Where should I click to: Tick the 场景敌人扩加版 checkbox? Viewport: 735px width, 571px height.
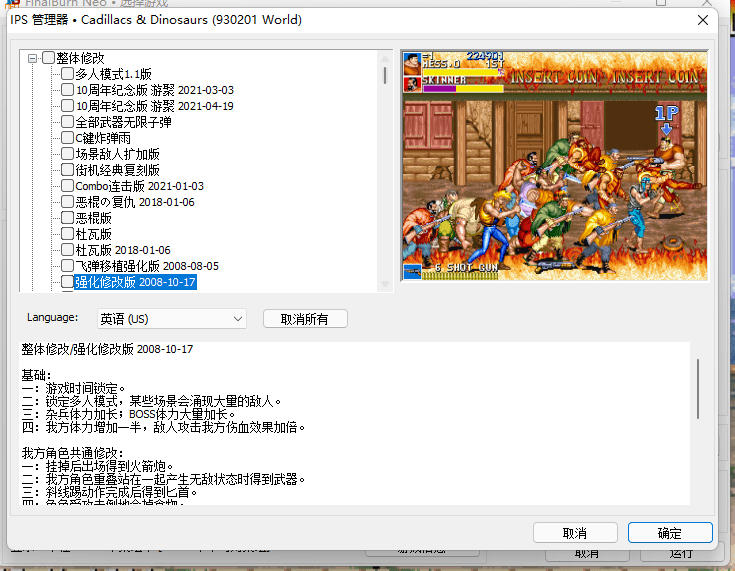click(68, 154)
